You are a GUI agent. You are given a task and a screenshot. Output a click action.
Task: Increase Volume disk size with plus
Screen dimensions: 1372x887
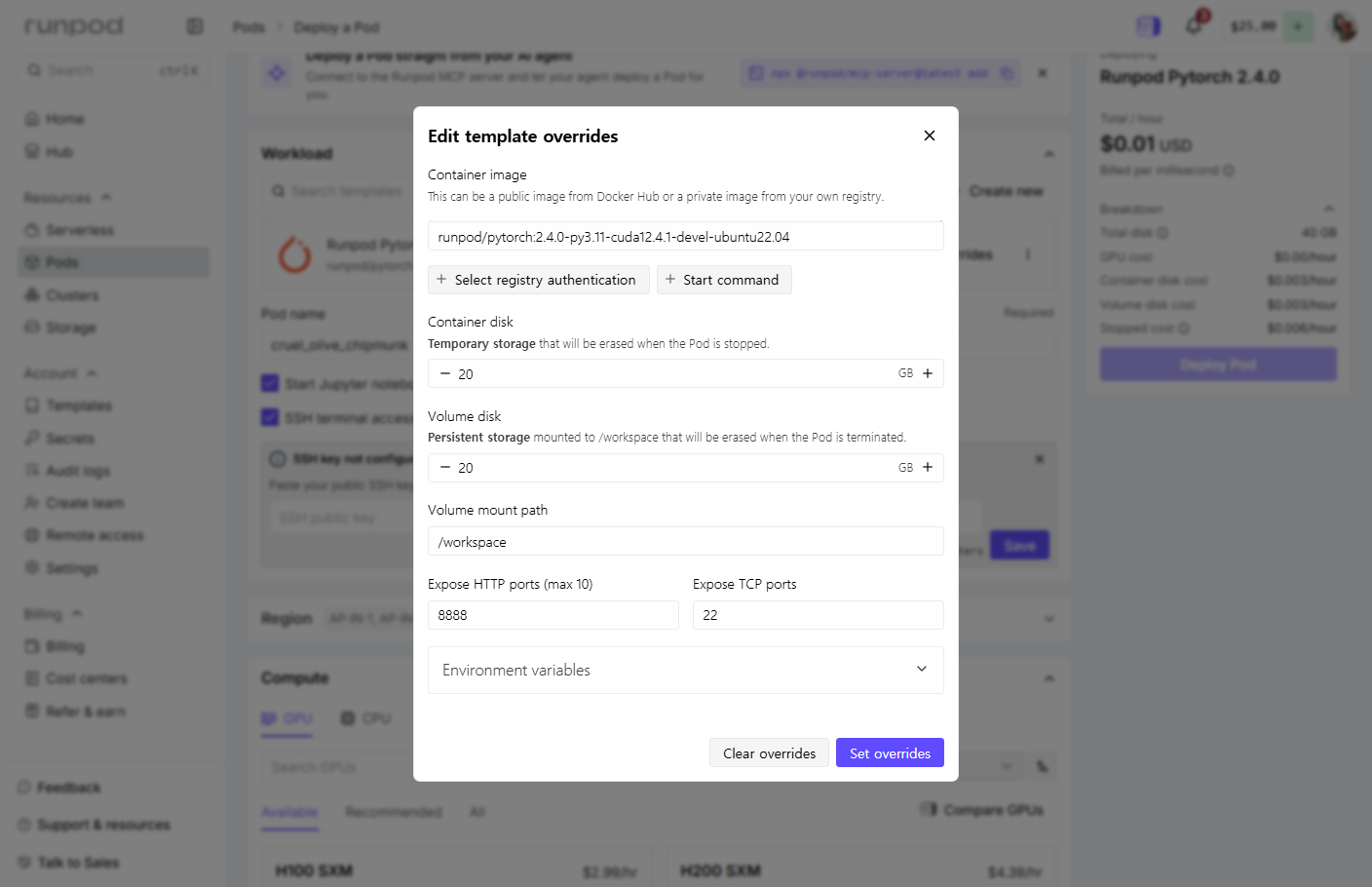click(x=928, y=467)
